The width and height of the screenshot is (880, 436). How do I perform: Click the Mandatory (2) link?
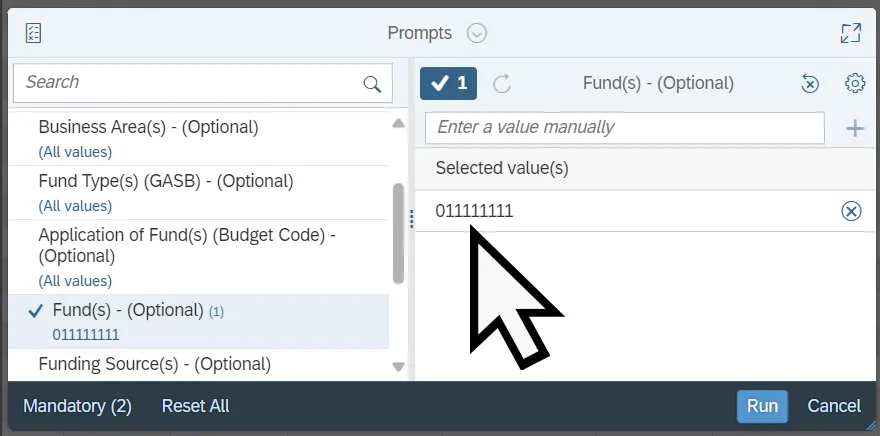77,406
